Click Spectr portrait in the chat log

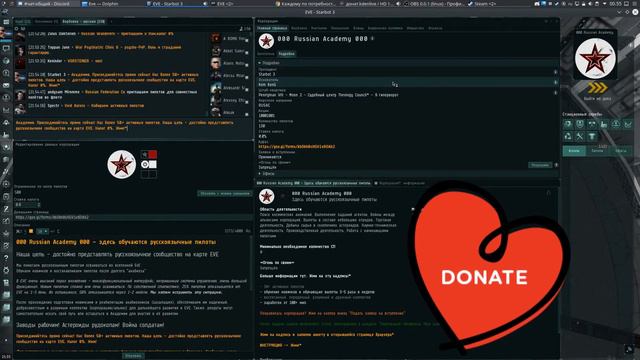20,109
